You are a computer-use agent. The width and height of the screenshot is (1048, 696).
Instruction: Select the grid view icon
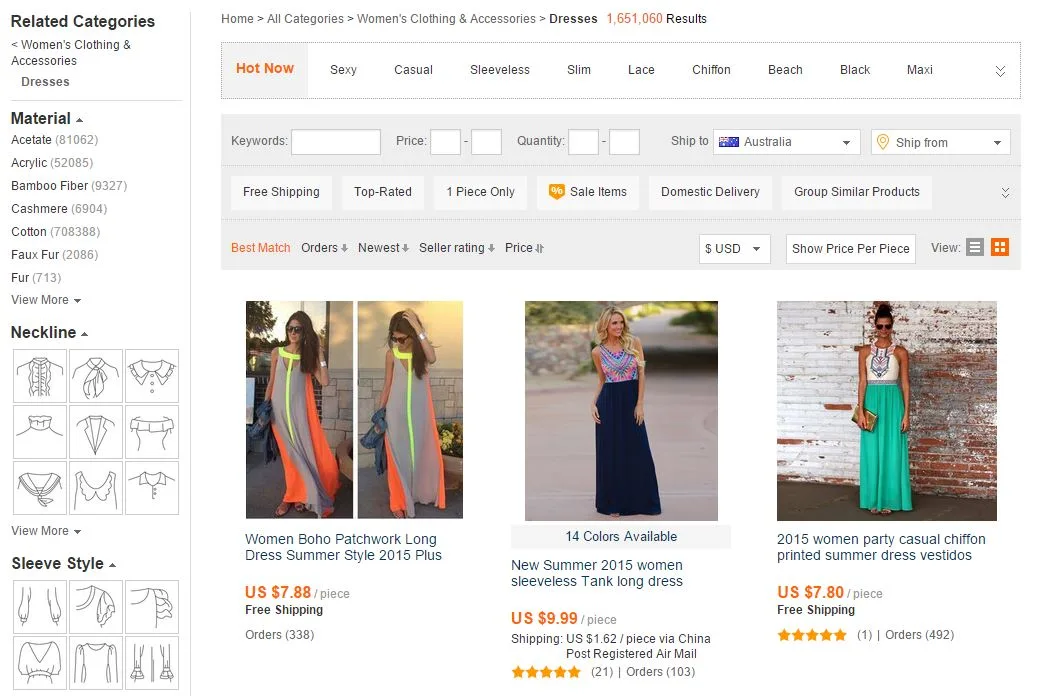click(999, 246)
